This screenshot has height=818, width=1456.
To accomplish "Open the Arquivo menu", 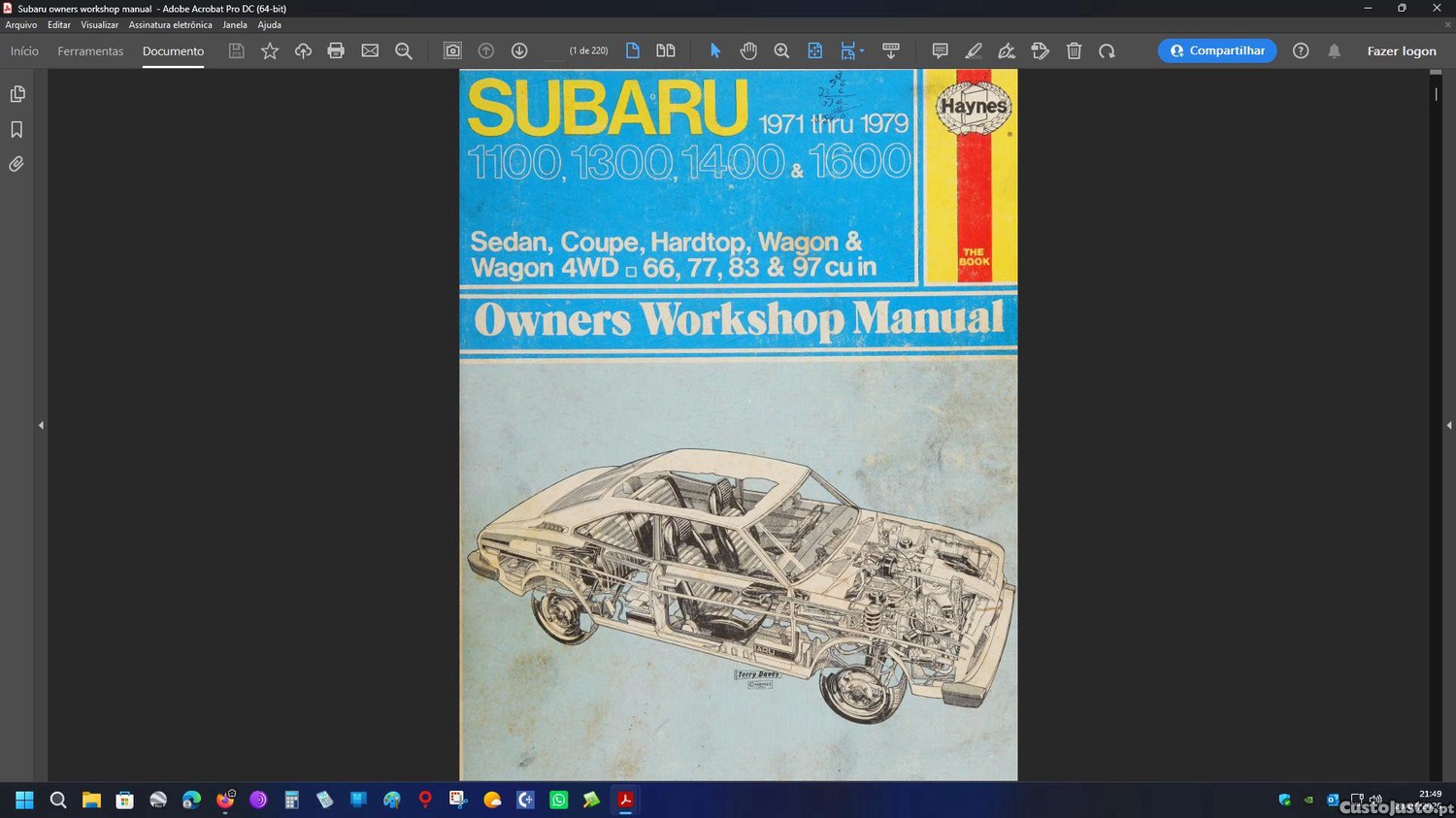I will (x=21, y=25).
